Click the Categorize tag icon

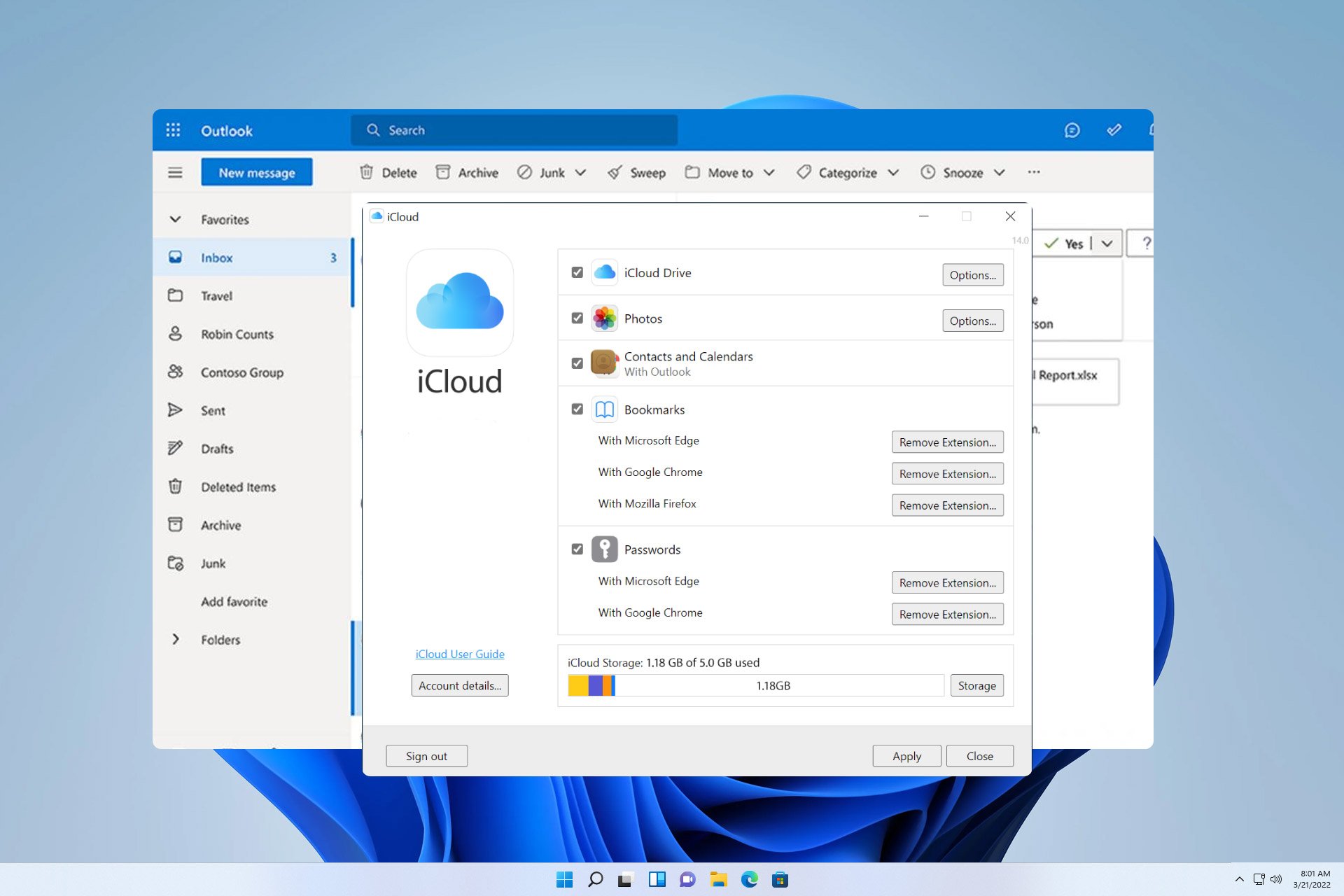[x=804, y=172]
